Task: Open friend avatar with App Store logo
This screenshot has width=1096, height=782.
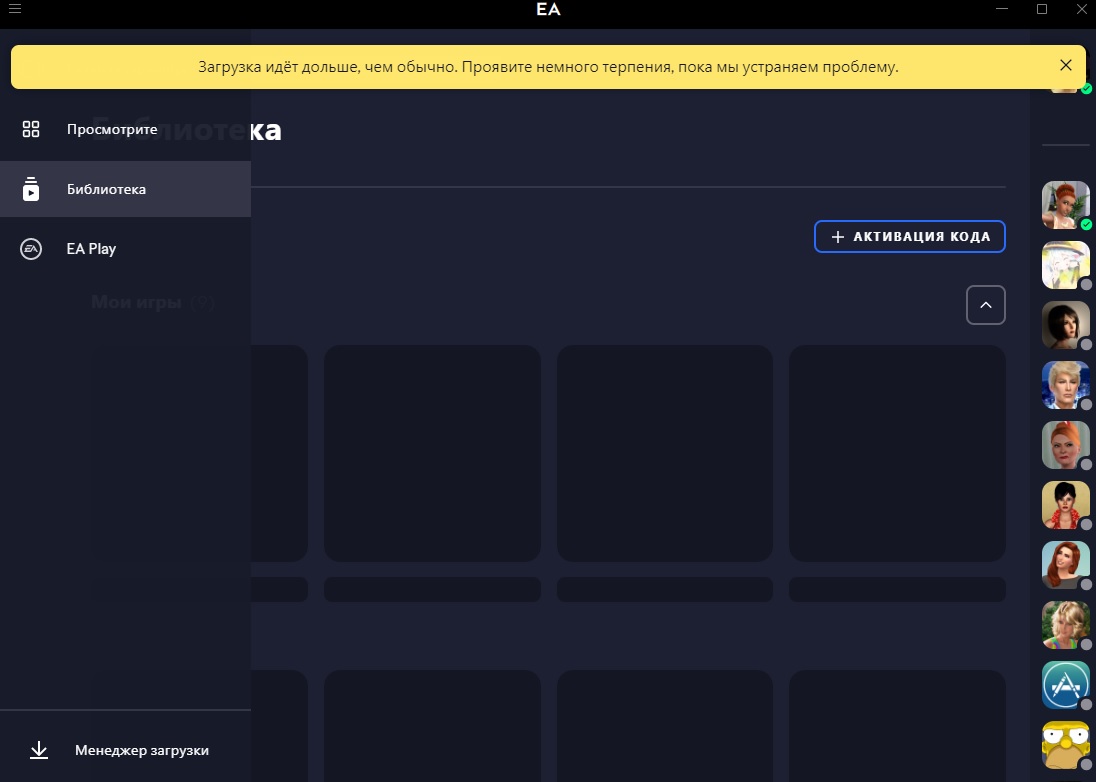Action: (1065, 685)
